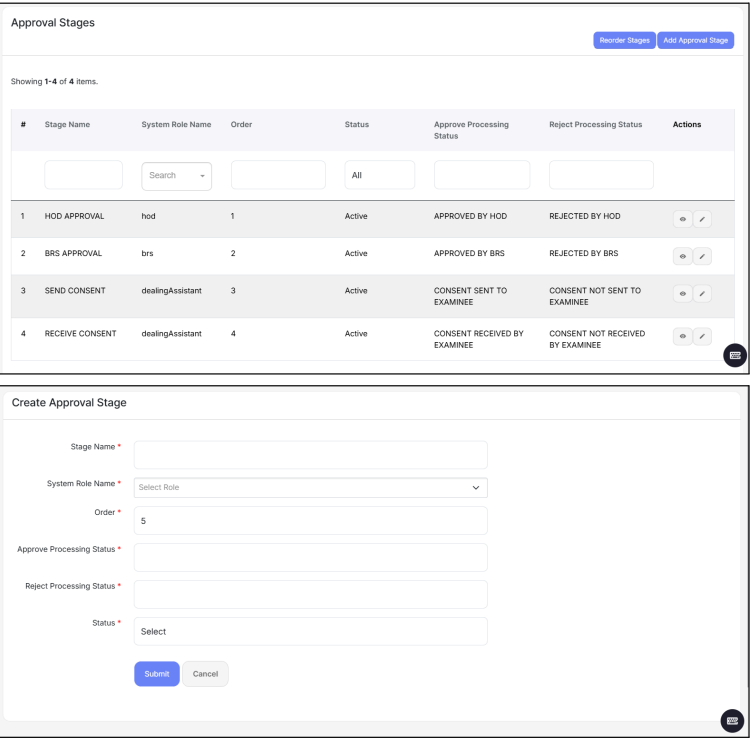
Task: Open keyboard widget in Approval Stages panel
Action: (x=735, y=355)
